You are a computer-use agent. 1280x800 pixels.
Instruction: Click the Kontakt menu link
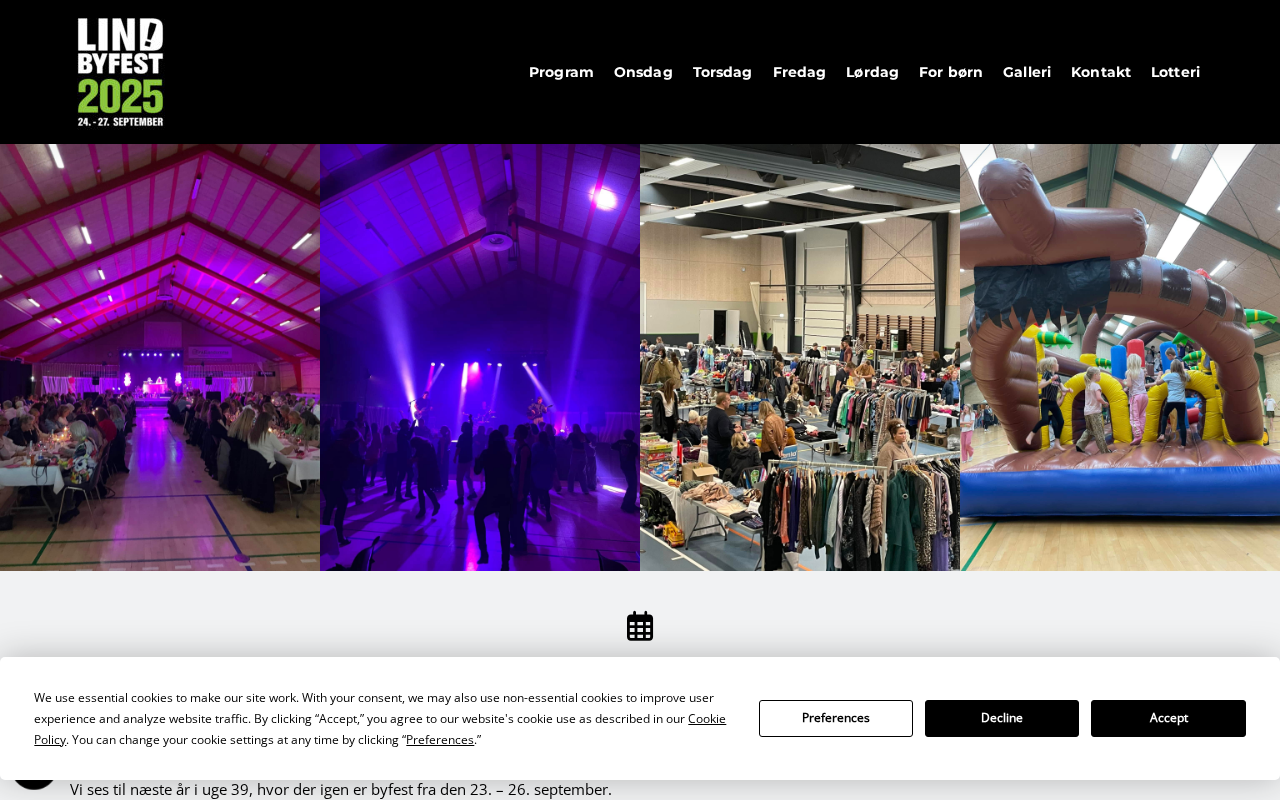click(x=1101, y=72)
